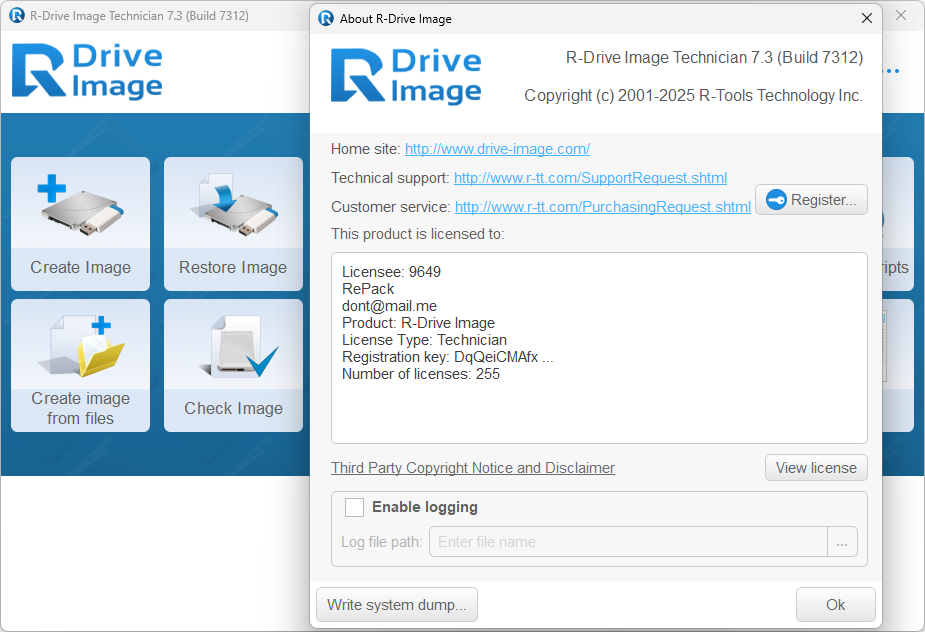Click the 'Registration key: DqQeiCMAfx ...' line
This screenshot has width=925, height=632.
[x=447, y=357]
